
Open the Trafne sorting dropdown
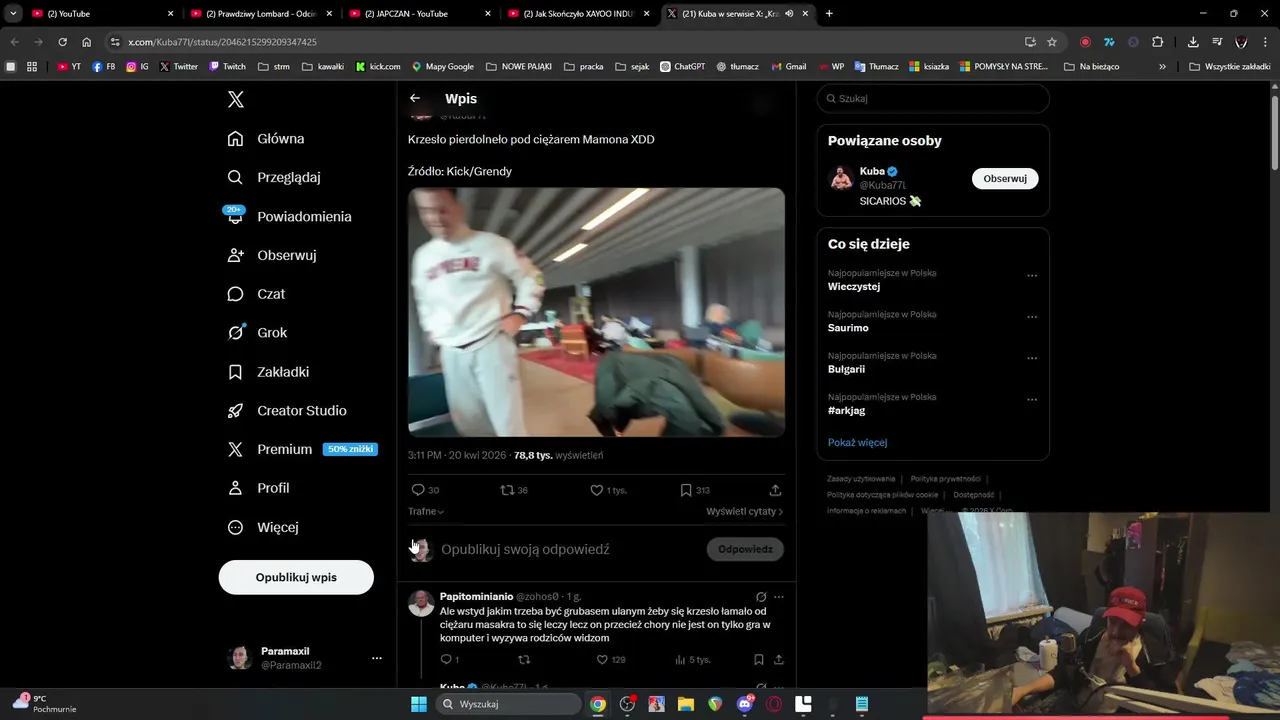(426, 511)
